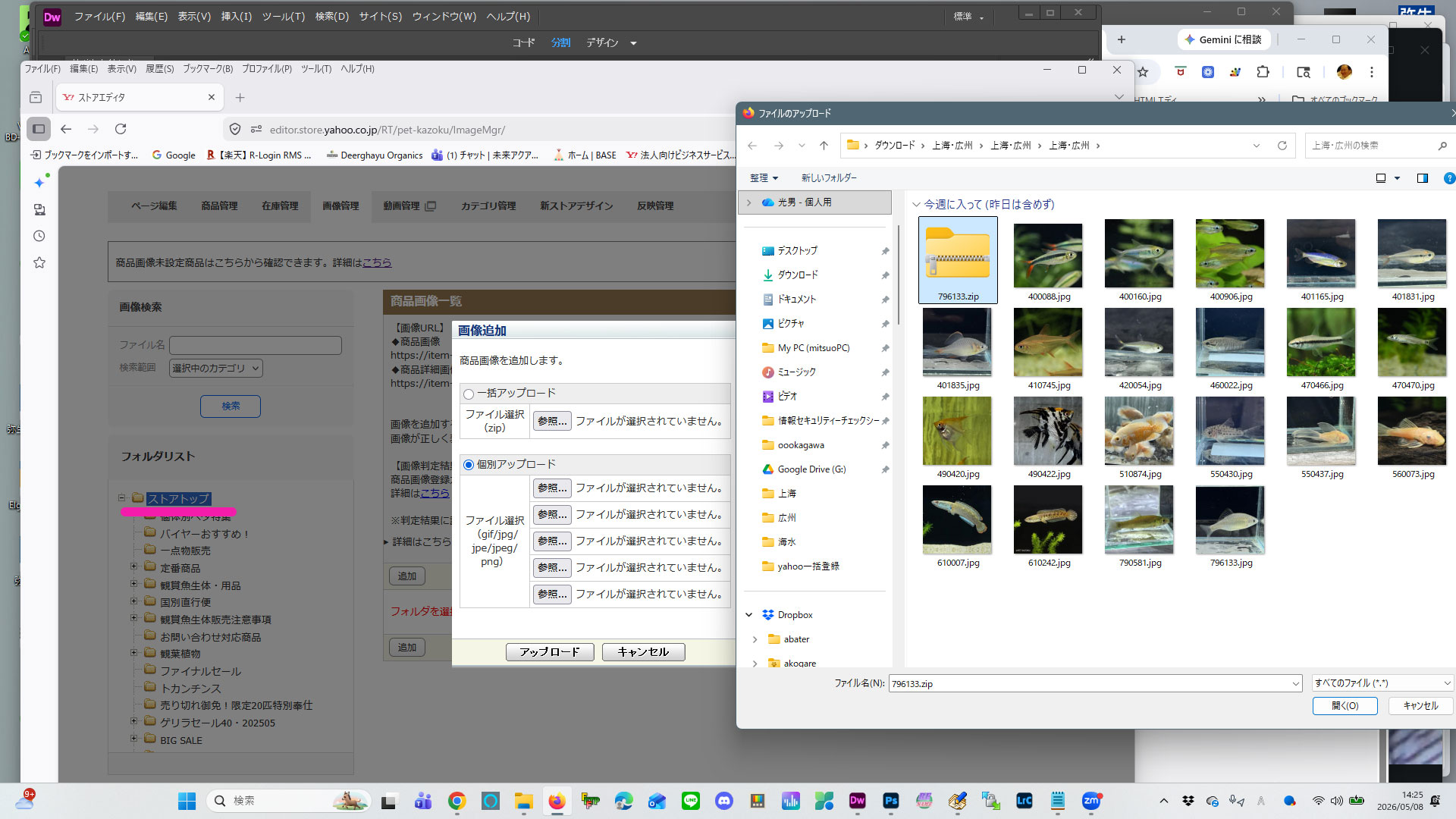Click 検索 button under 画像検索
The width and height of the screenshot is (1456, 819).
pyautogui.click(x=231, y=406)
